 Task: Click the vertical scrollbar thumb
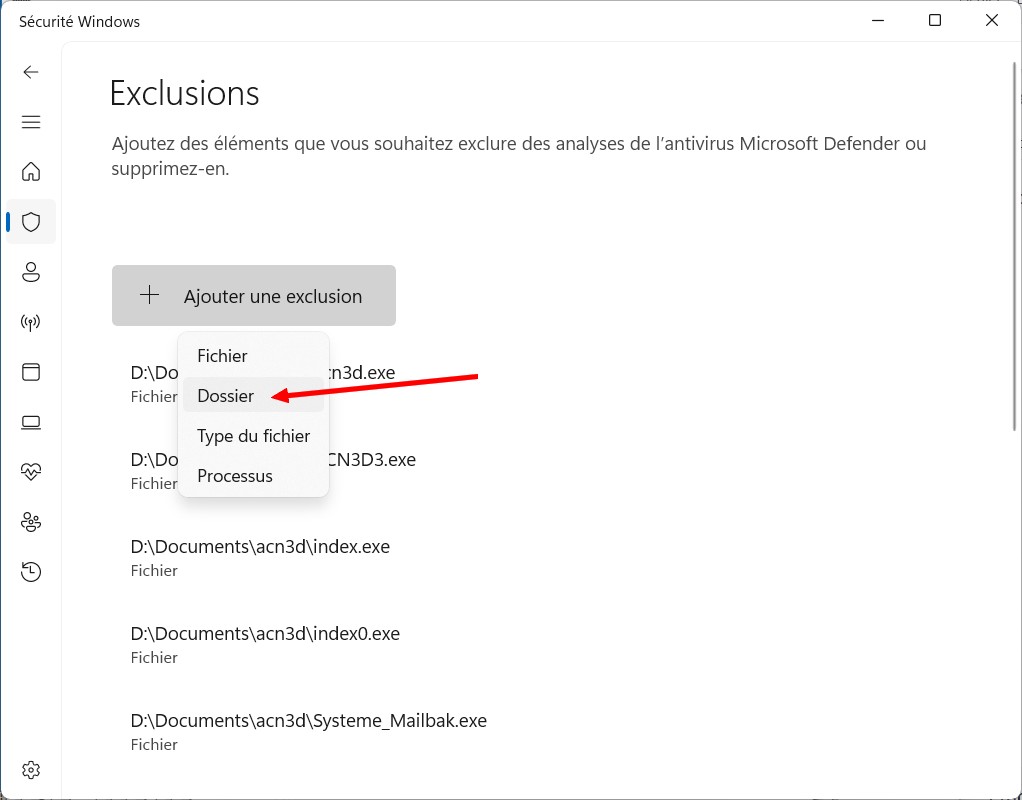coord(1016,250)
